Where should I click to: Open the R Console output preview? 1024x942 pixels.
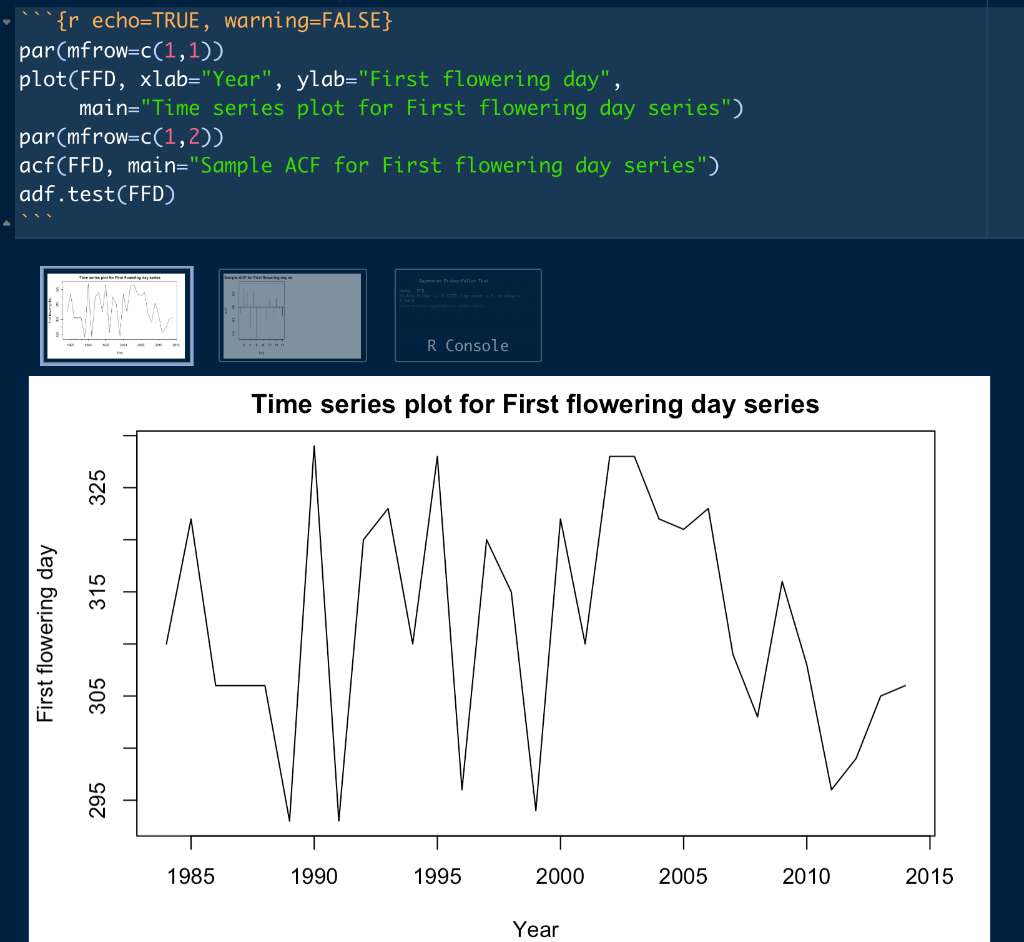pos(467,315)
